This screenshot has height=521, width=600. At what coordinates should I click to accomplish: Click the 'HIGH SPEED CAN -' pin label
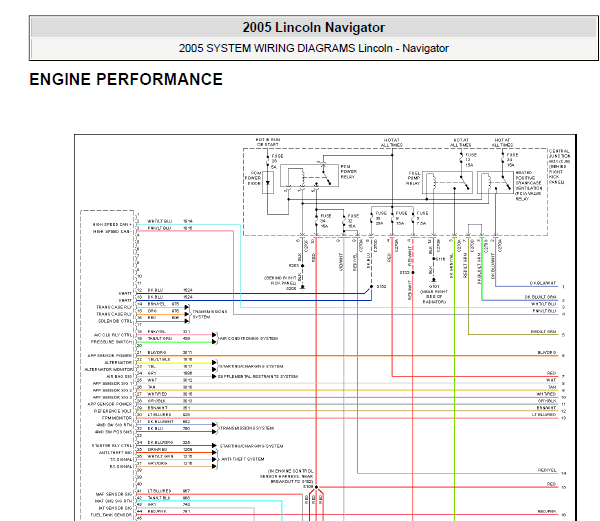(112, 231)
